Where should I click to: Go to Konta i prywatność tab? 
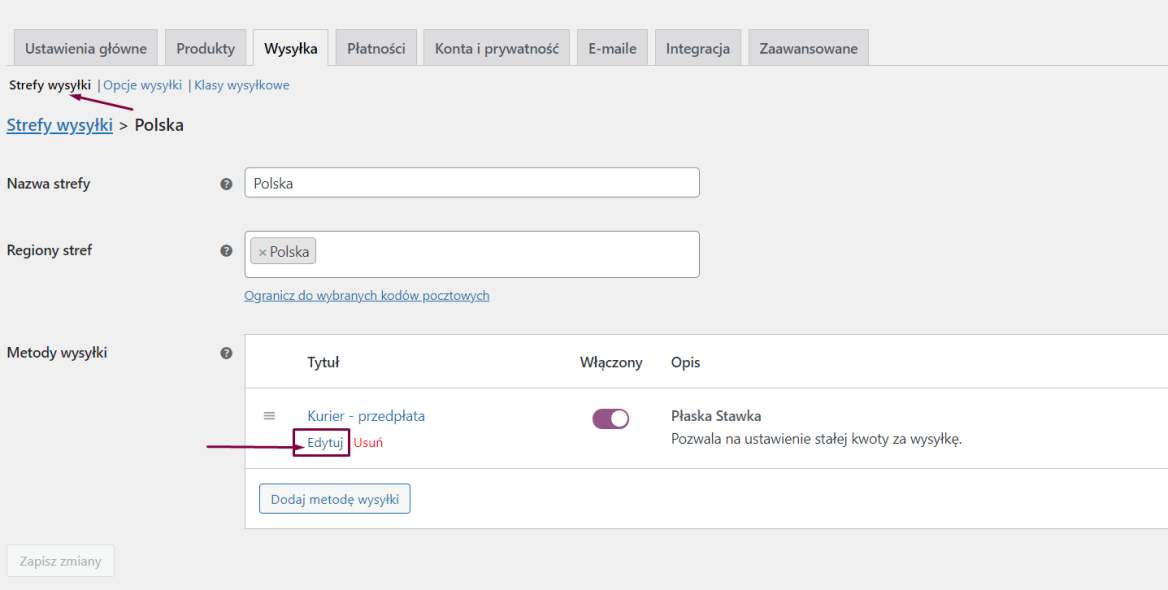(496, 48)
